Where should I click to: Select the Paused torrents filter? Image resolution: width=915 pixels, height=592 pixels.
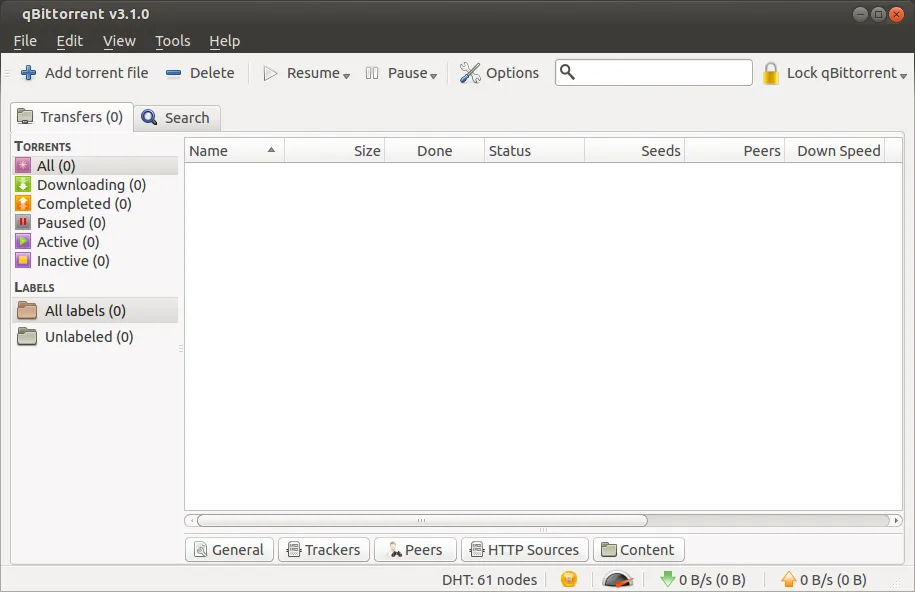pyautogui.click(x=70, y=223)
